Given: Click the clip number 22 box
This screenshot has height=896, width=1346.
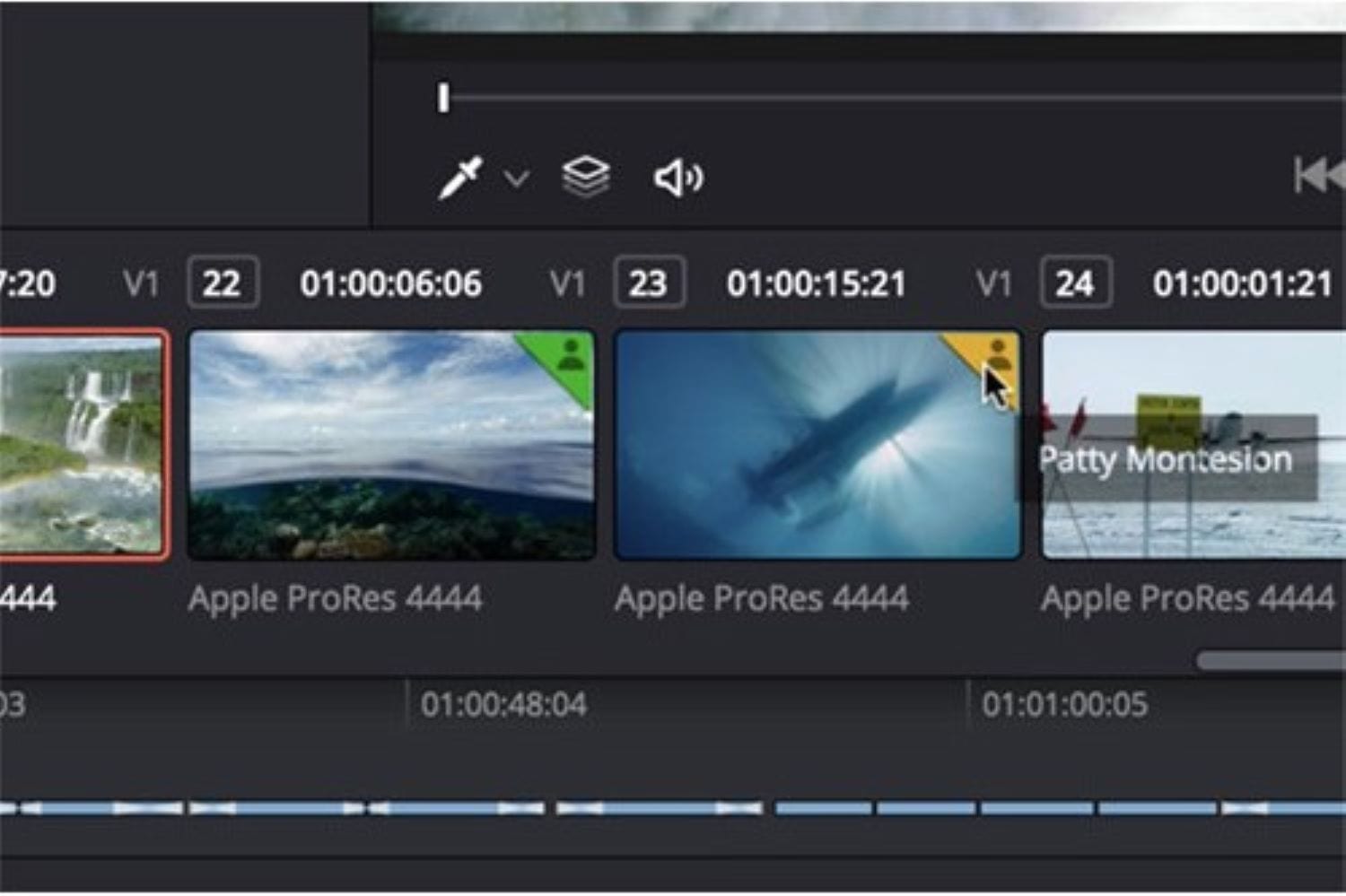Looking at the screenshot, I should coord(223,283).
